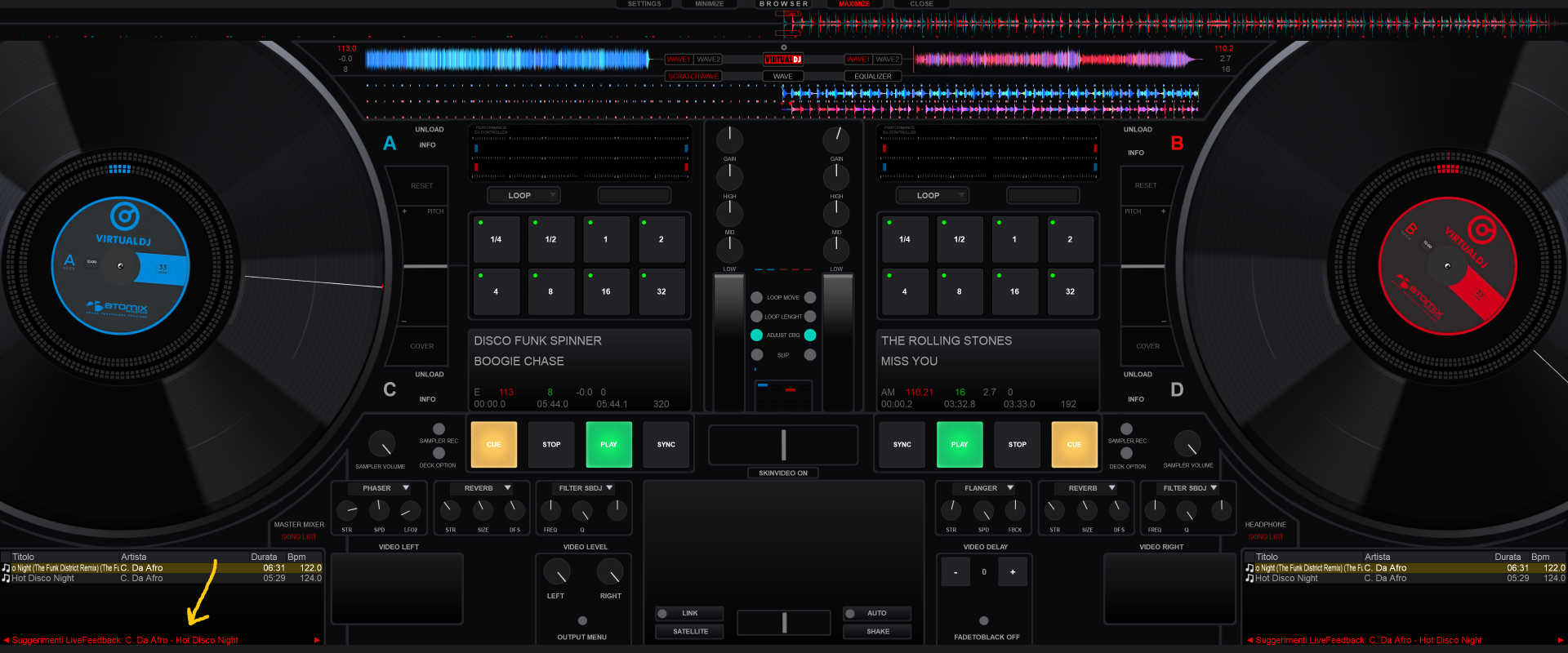Click left deck GAIN knob
Viewport: 1568px width, 653px height.
coord(729,140)
